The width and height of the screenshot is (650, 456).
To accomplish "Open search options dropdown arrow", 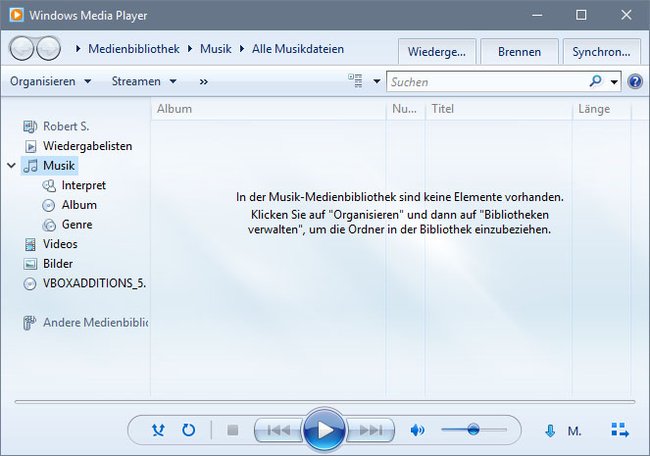I will pyautogui.click(x=614, y=82).
